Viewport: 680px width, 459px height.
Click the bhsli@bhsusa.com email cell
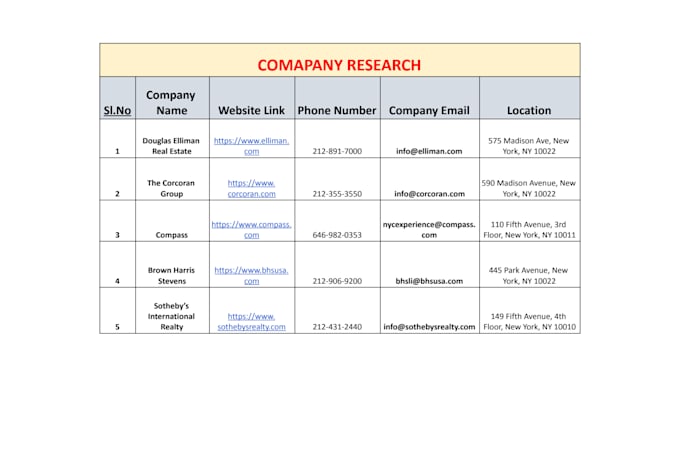click(430, 265)
